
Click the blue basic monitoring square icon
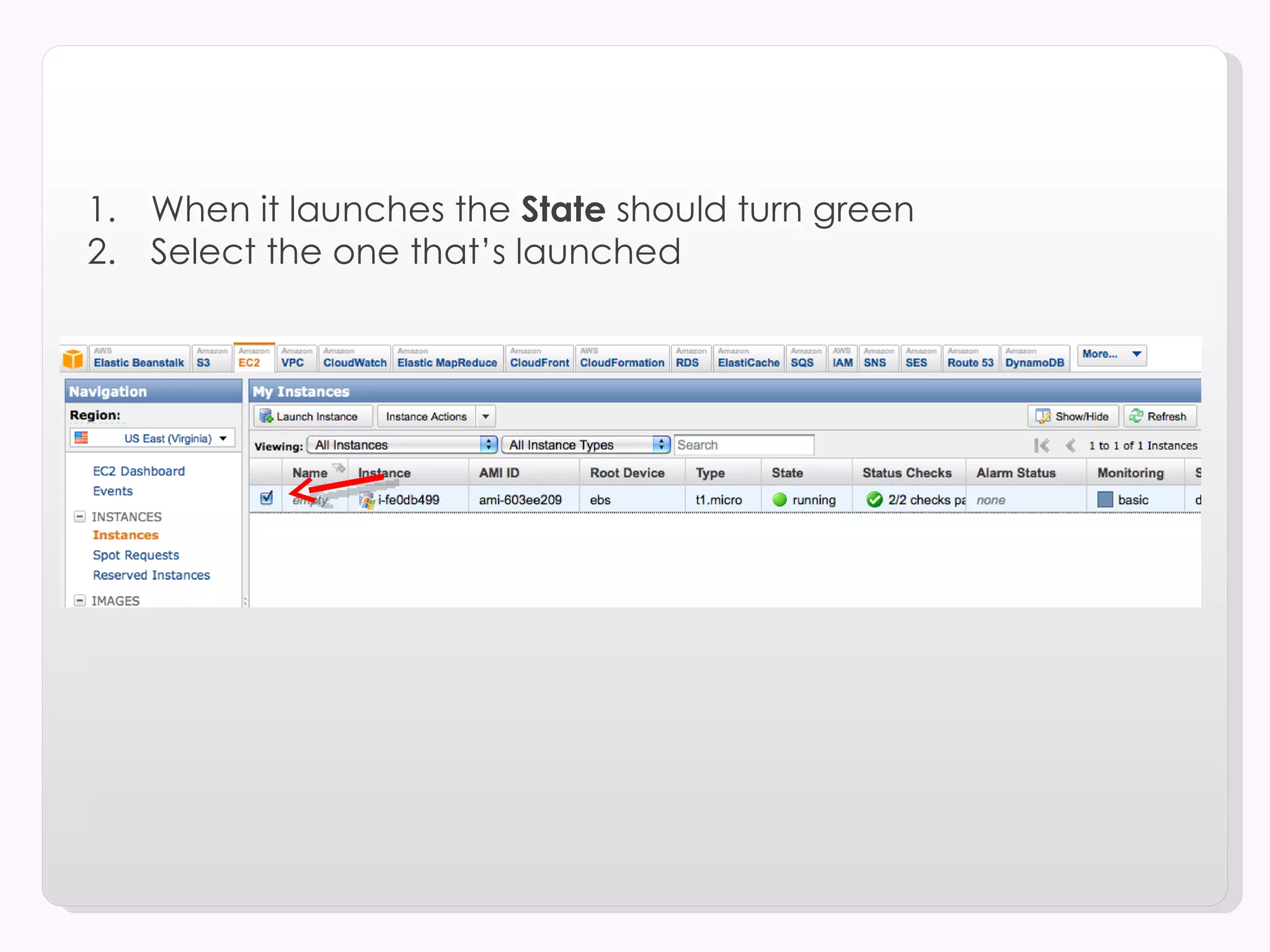pyautogui.click(x=1105, y=500)
